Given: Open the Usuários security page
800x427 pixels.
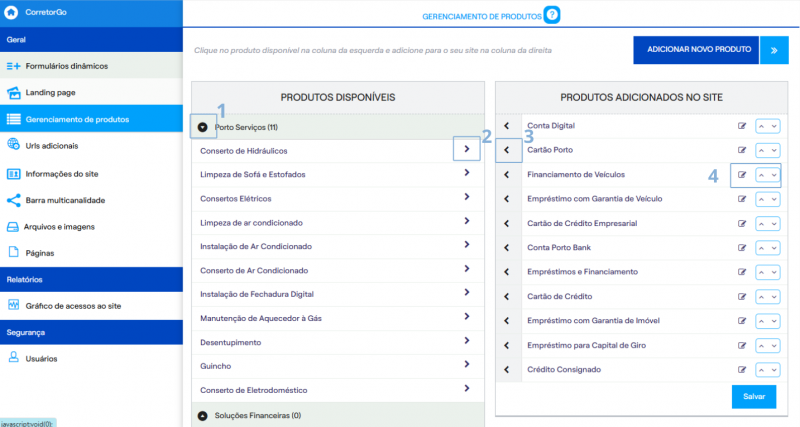Looking at the screenshot, I should coord(91,358).
